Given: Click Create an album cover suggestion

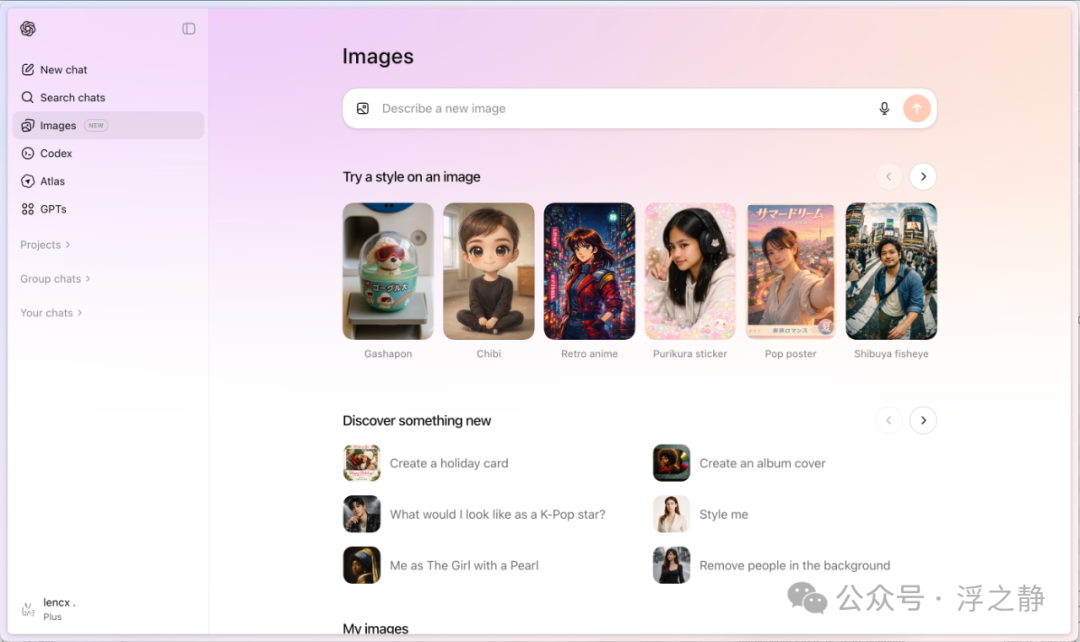Looking at the screenshot, I should (739, 463).
